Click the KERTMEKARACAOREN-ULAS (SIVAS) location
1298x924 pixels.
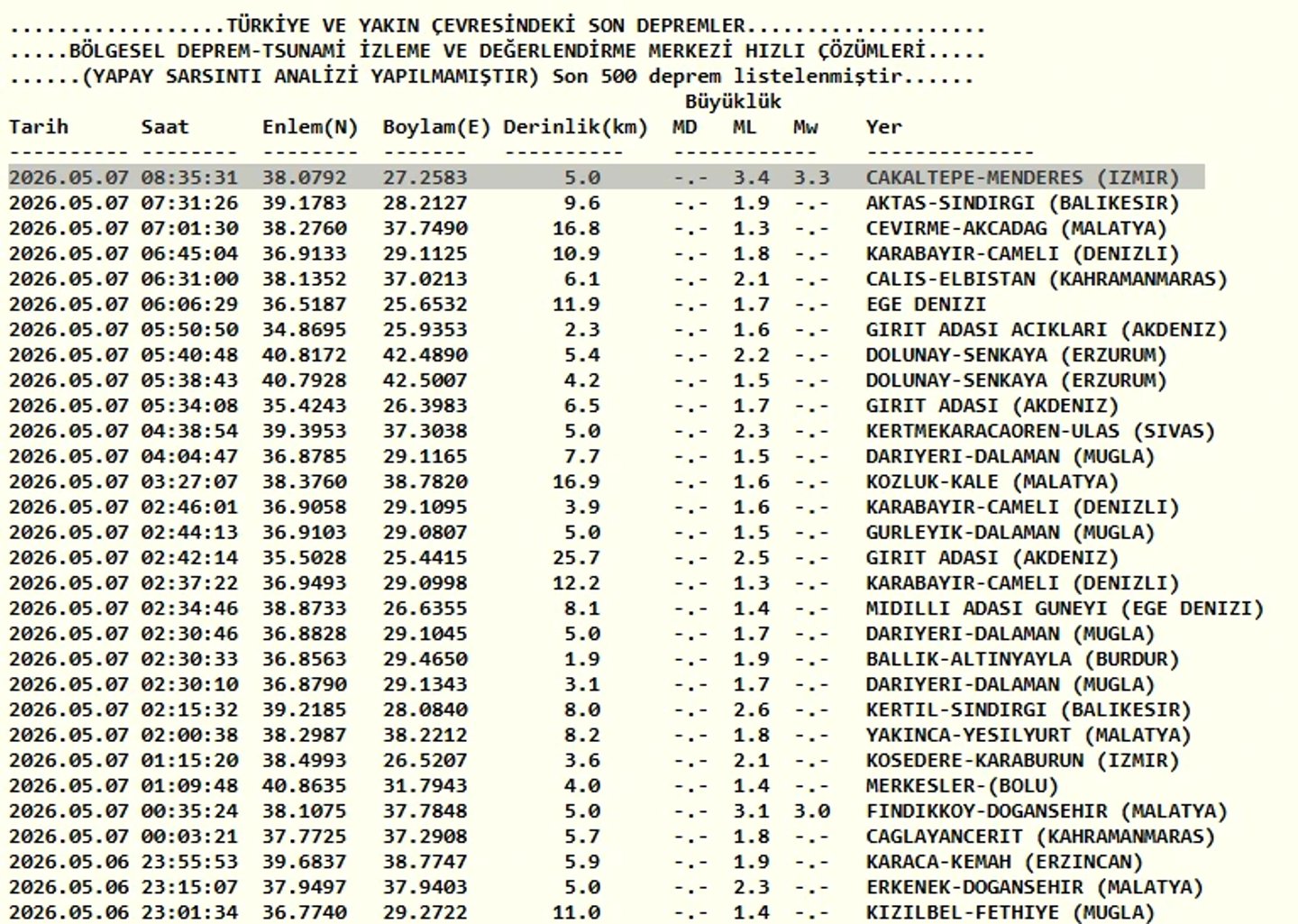coord(1040,431)
